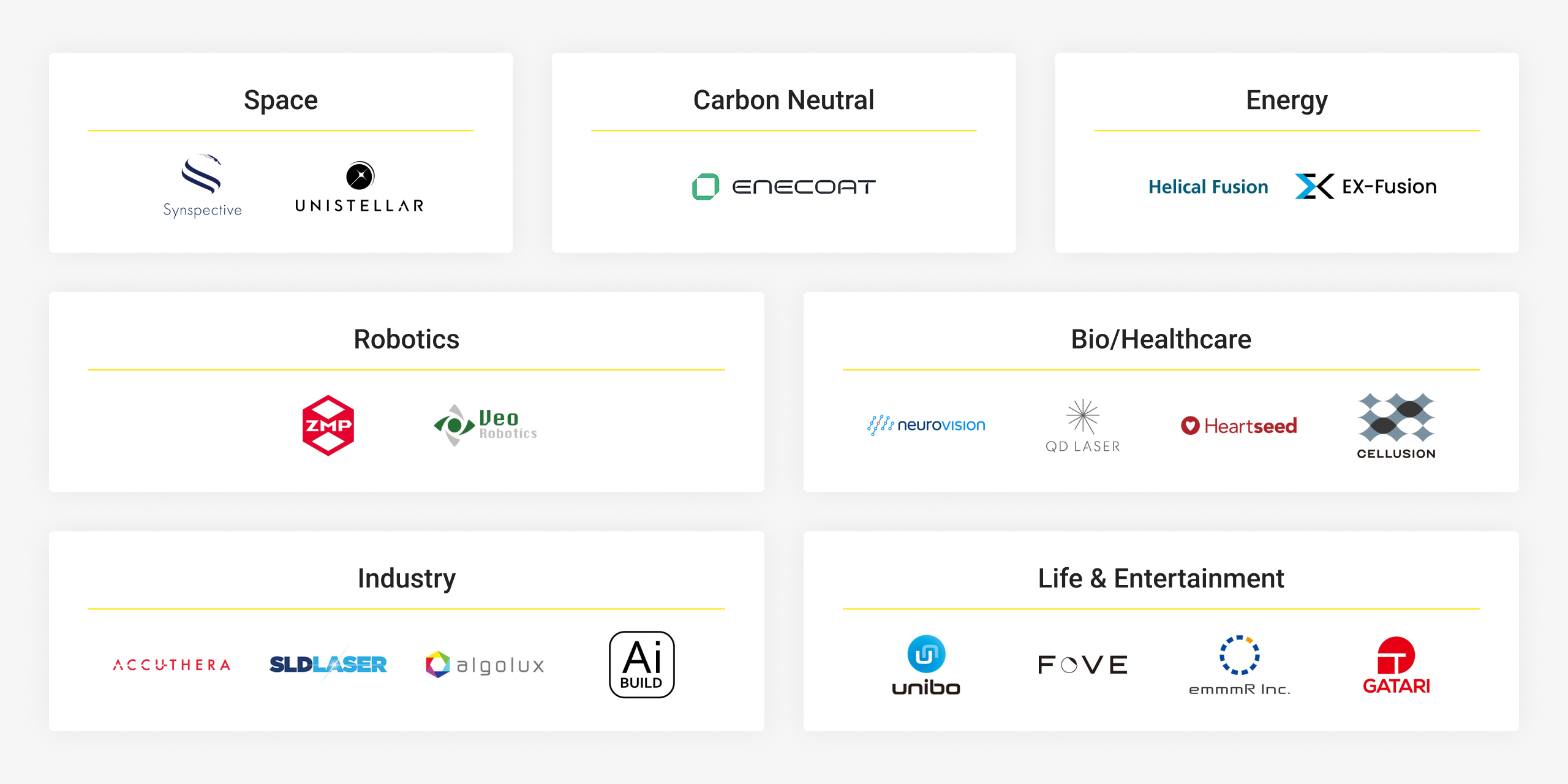Click the Bio/Healthcare category heading
1568x784 pixels.
click(x=1161, y=339)
